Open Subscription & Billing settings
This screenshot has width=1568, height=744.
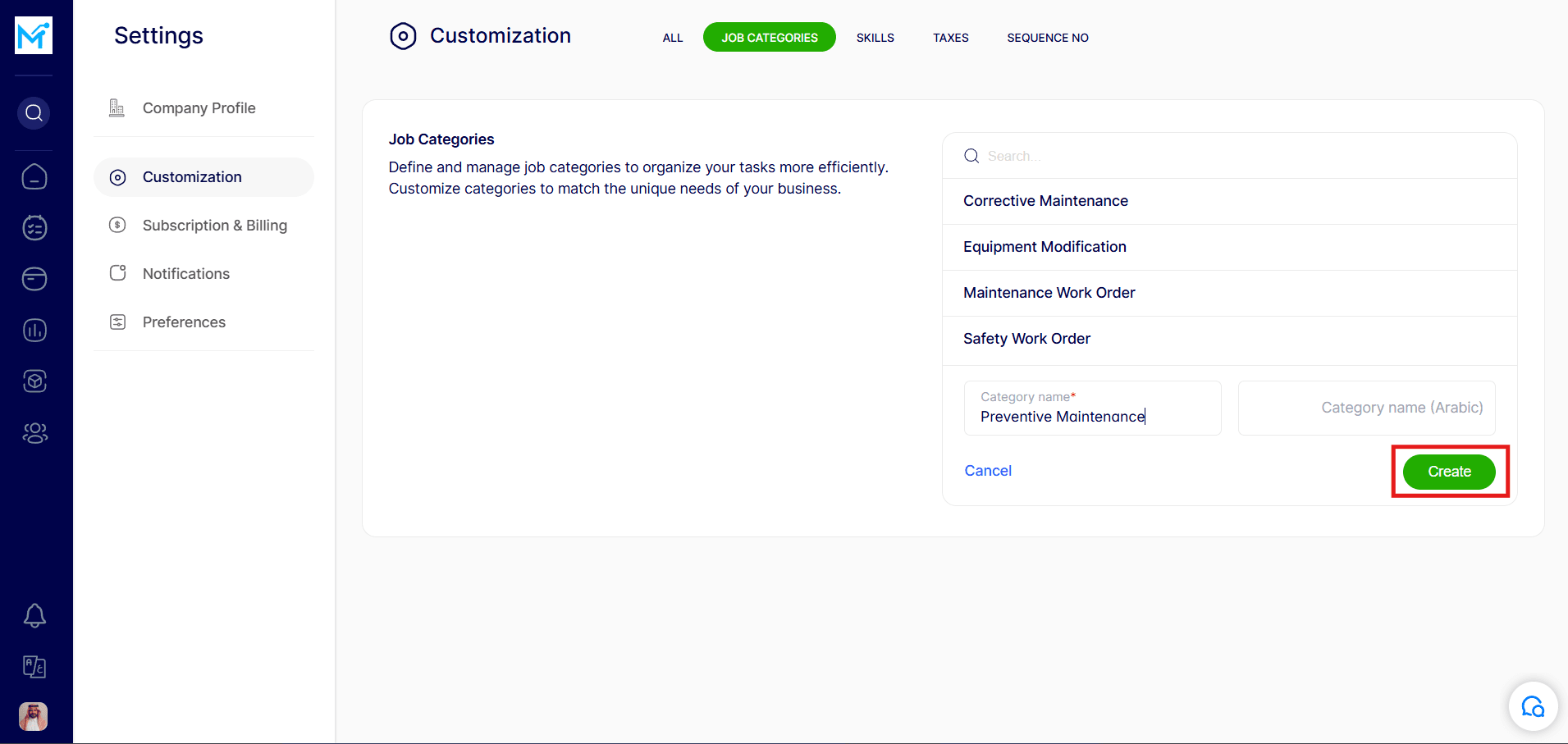point(214,226)
